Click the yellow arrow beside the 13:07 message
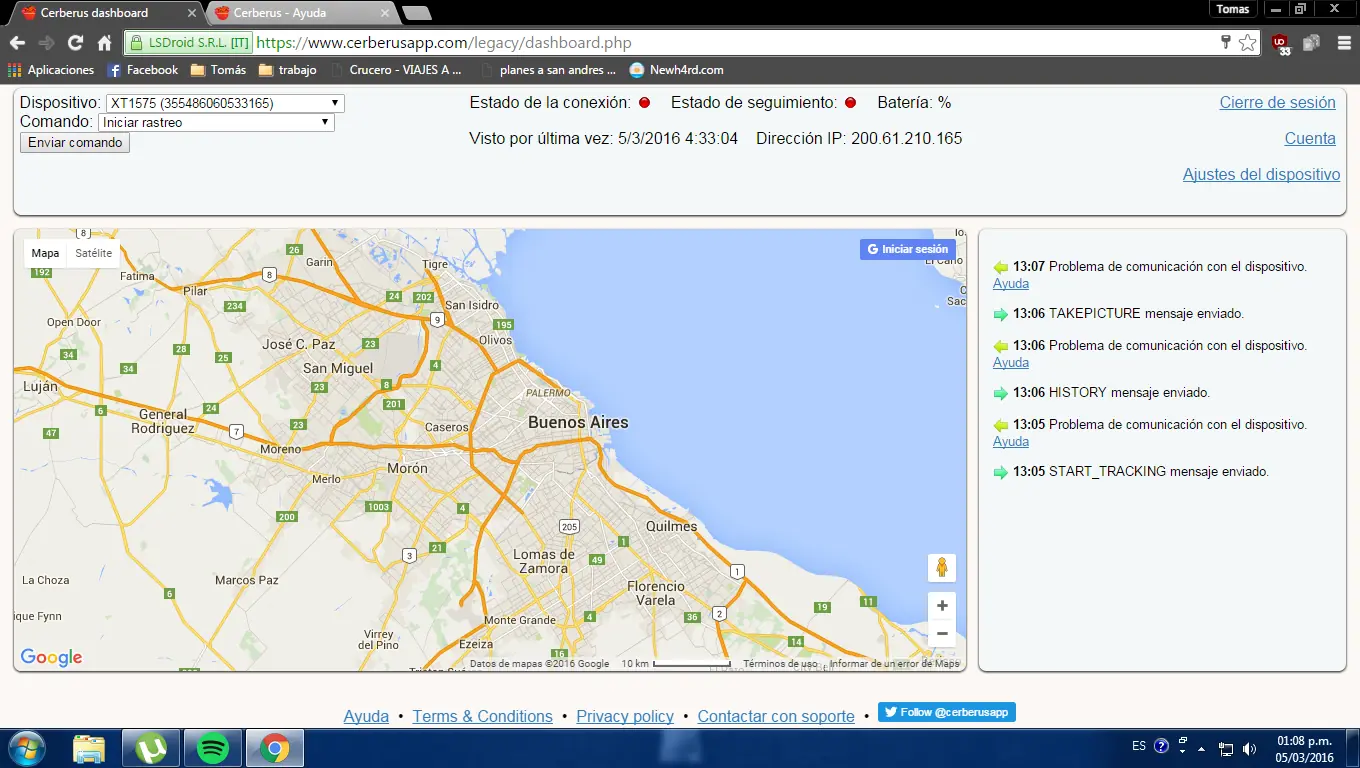Image resolution: width=1360 pixels, height=768 pixels. [x=1000, y=268]
